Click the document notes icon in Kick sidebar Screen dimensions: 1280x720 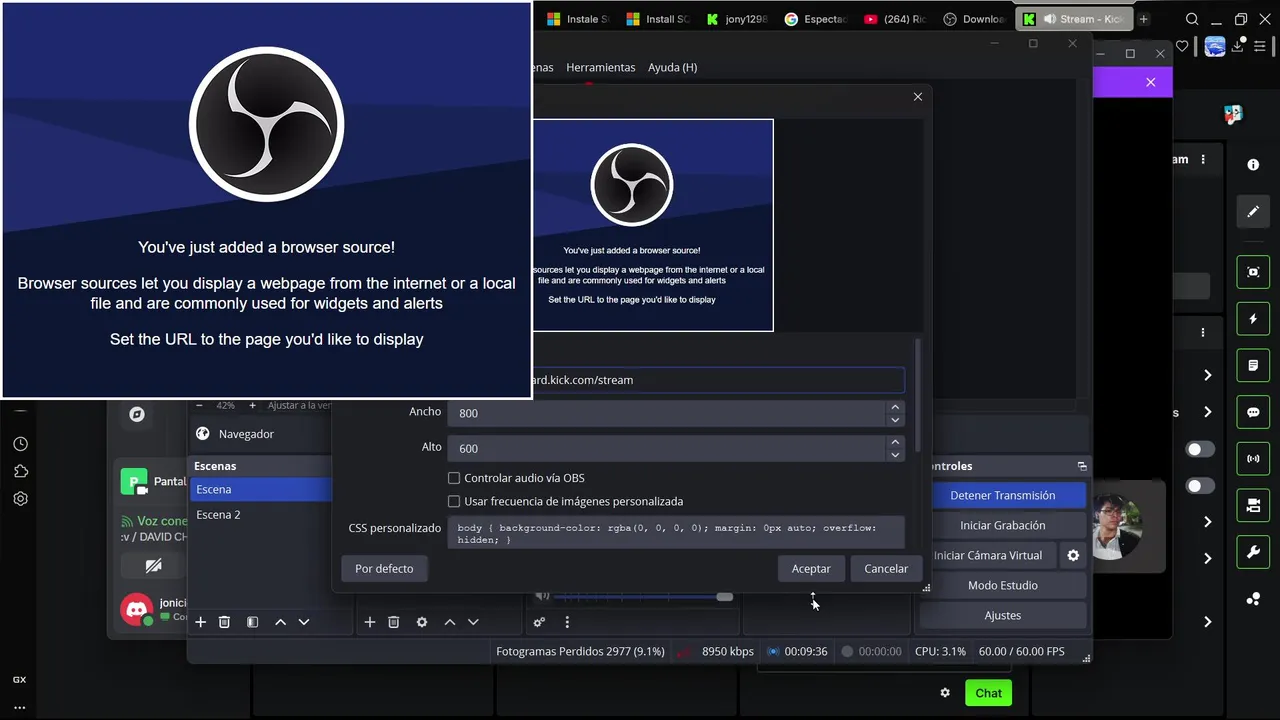pyautogui.click(x=1253, y=366)
